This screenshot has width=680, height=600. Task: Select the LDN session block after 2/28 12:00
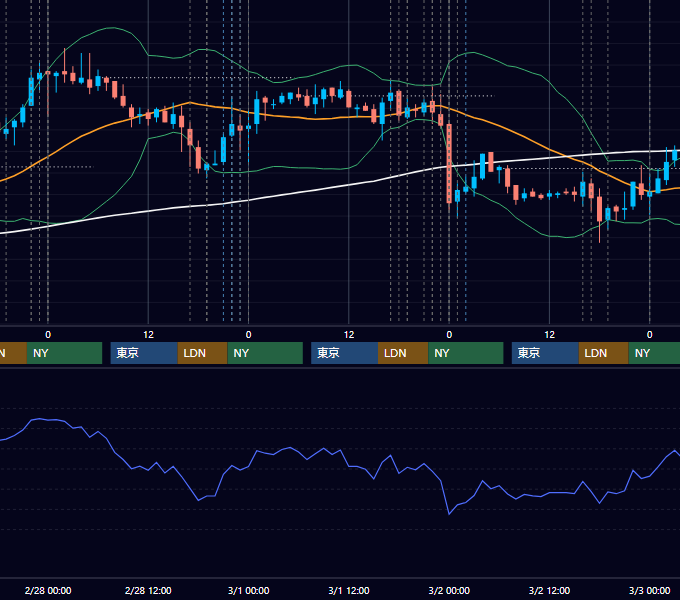(x=203, y=353)
